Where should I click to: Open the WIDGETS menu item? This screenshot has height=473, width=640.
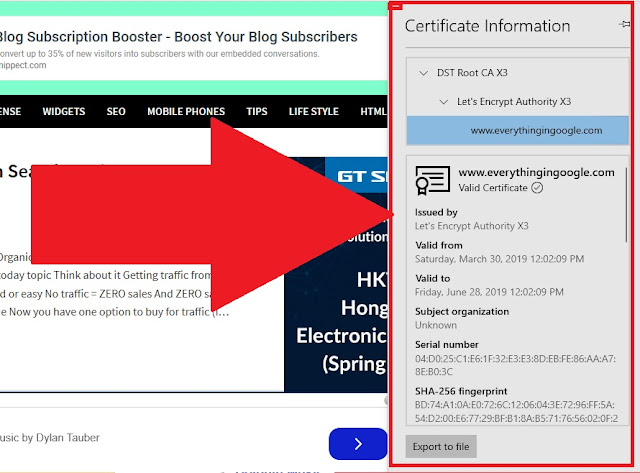(x=64, y=111)
